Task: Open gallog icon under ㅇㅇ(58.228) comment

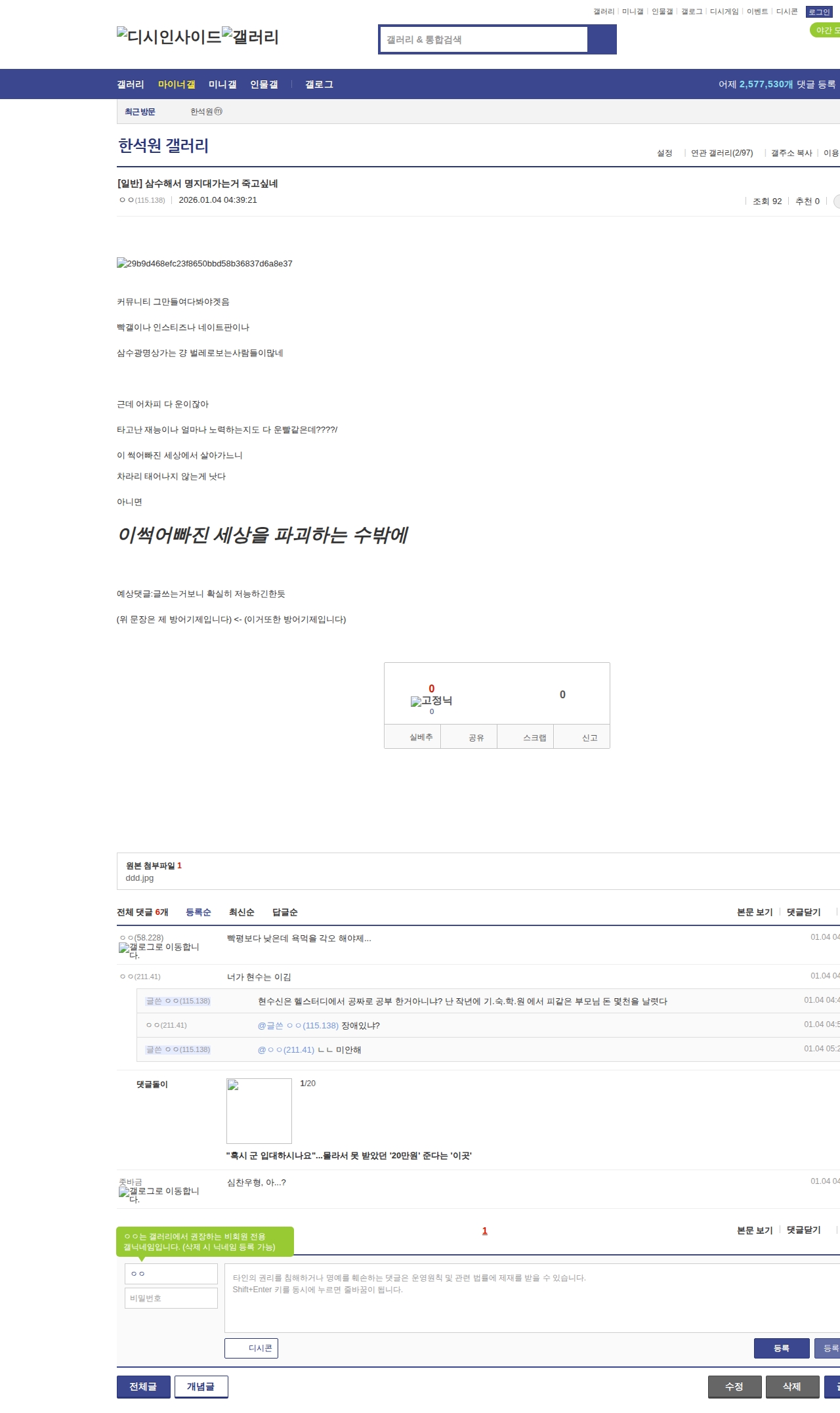Action: (x=159, y=951)
